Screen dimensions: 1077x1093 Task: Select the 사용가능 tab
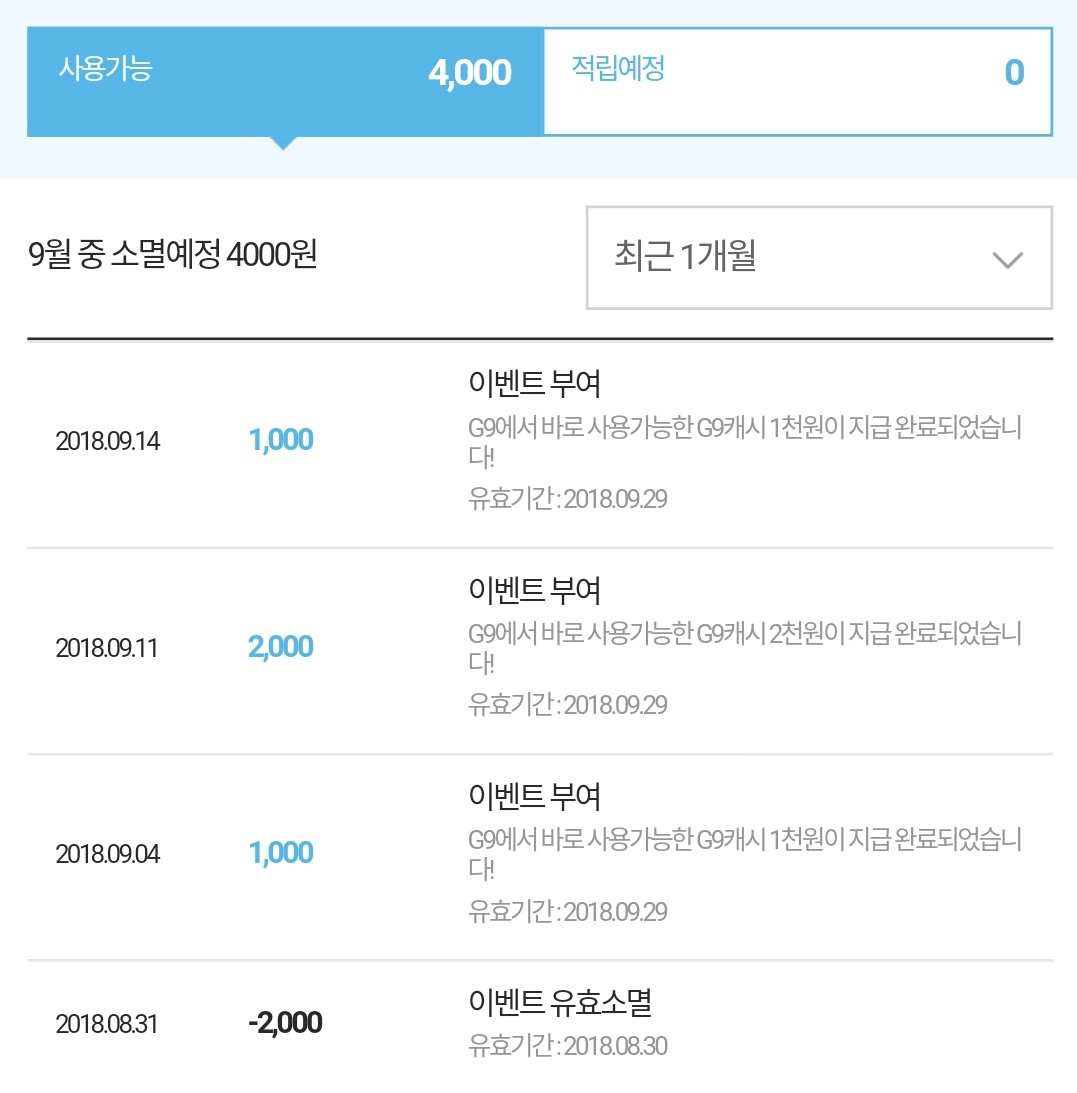105,70
